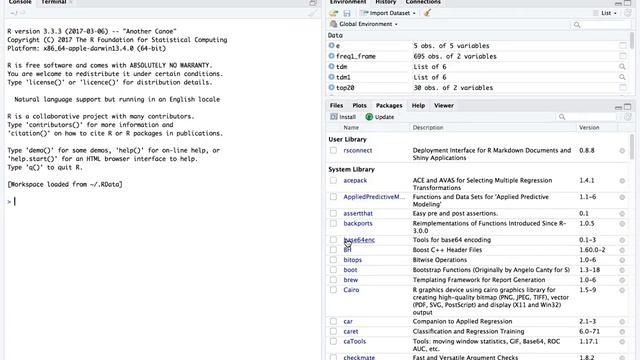This screenshot has height=360, width=640.
Task: View freq1_frame as table icon
Action: 622,56
